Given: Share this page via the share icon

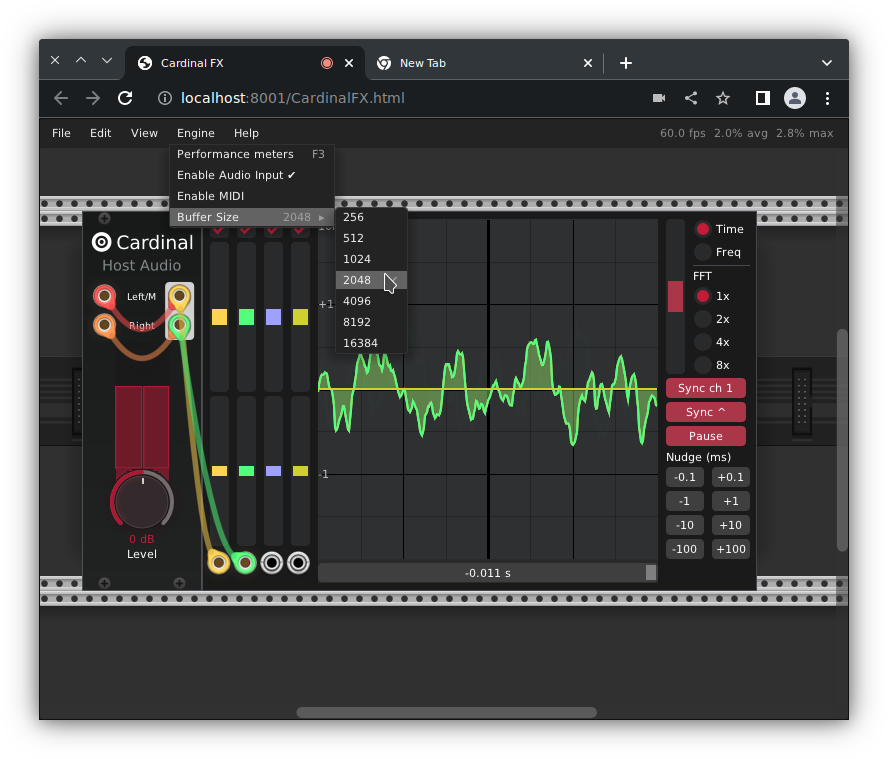Looking at the screenshot, I should (x=691, y=98).
